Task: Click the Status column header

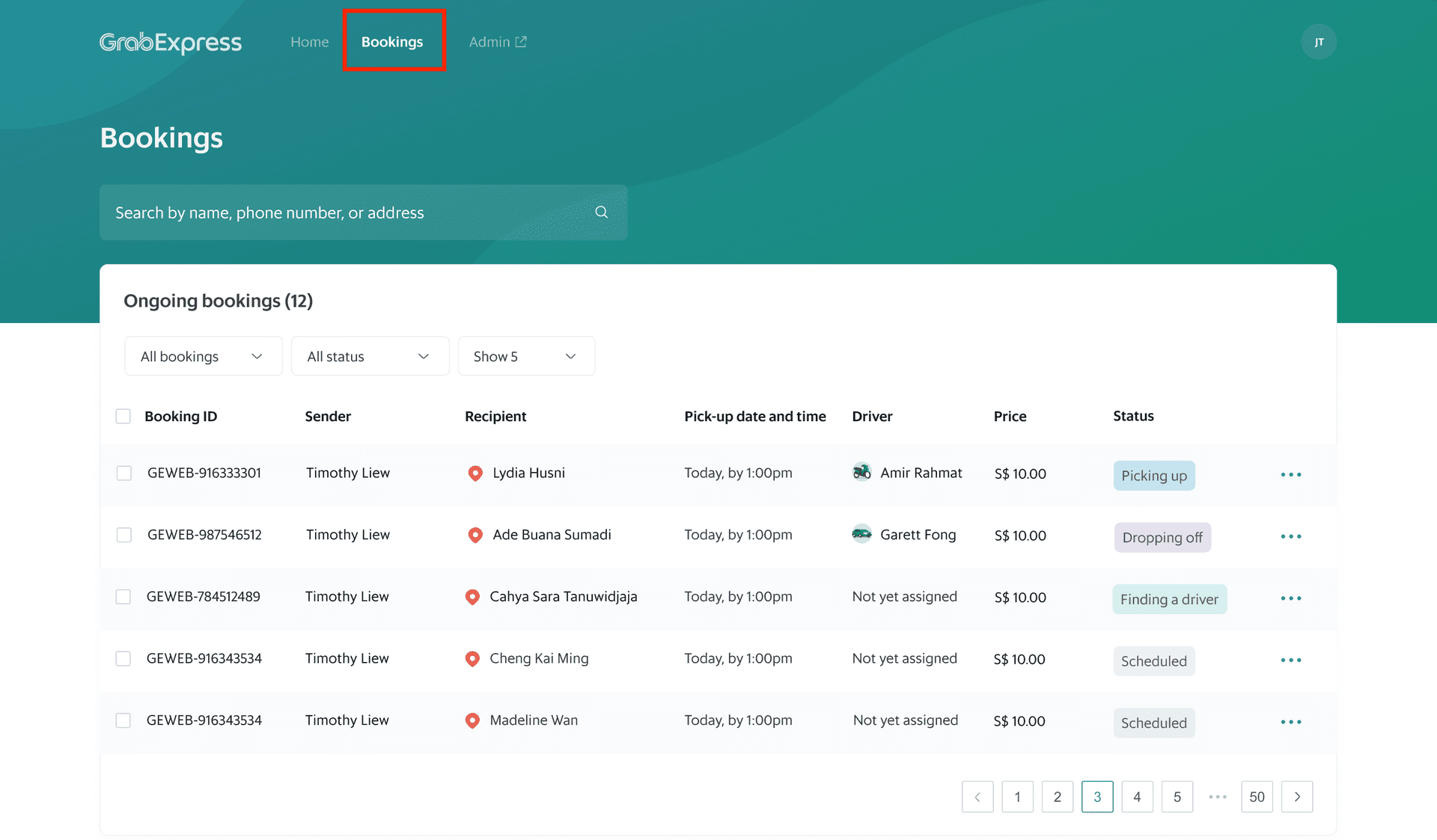Action: point(1133,417)
